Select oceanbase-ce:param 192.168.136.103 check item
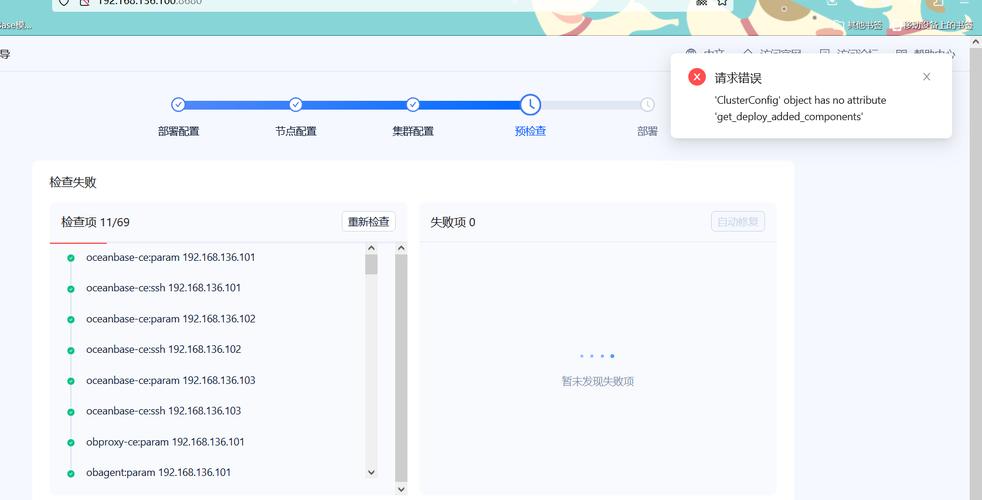 pos(170,380)
